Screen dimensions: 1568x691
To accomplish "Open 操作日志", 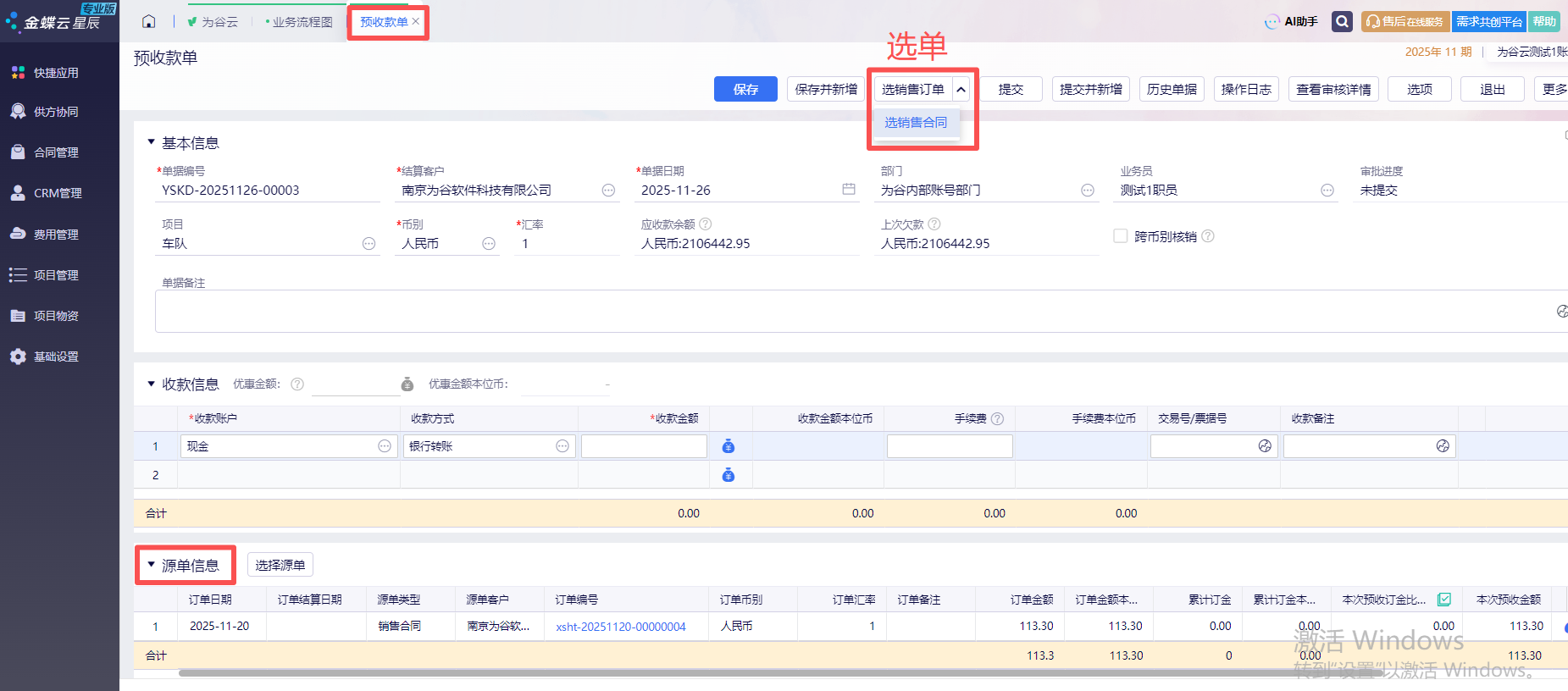I will 1246,89.
